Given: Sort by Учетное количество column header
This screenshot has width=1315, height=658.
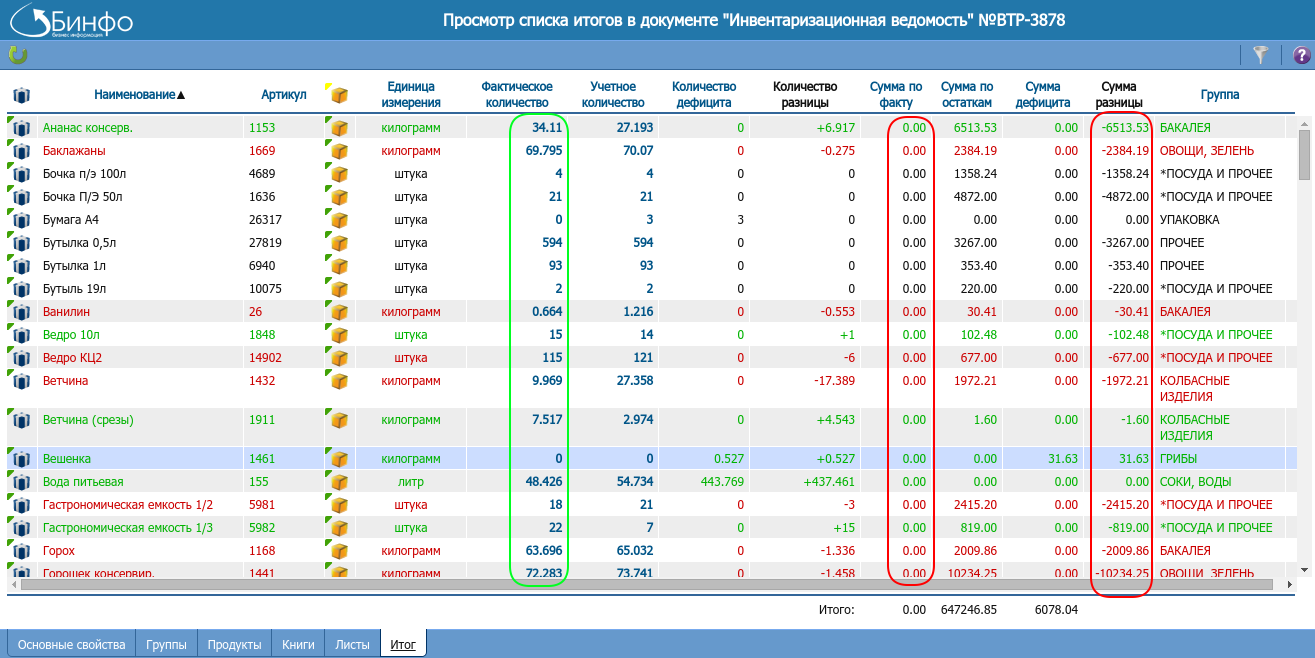Looking at the screenshot, I should (613, 95).
